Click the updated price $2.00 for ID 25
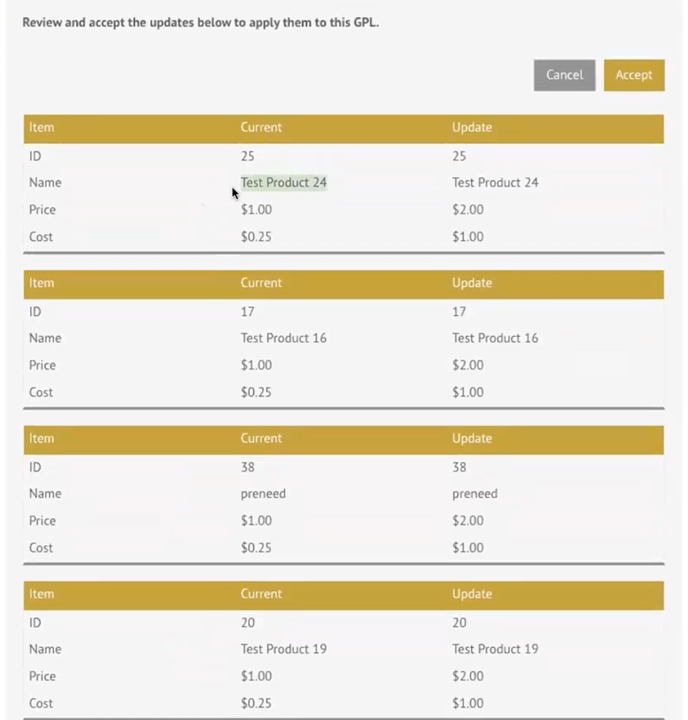 coord(468,210)
